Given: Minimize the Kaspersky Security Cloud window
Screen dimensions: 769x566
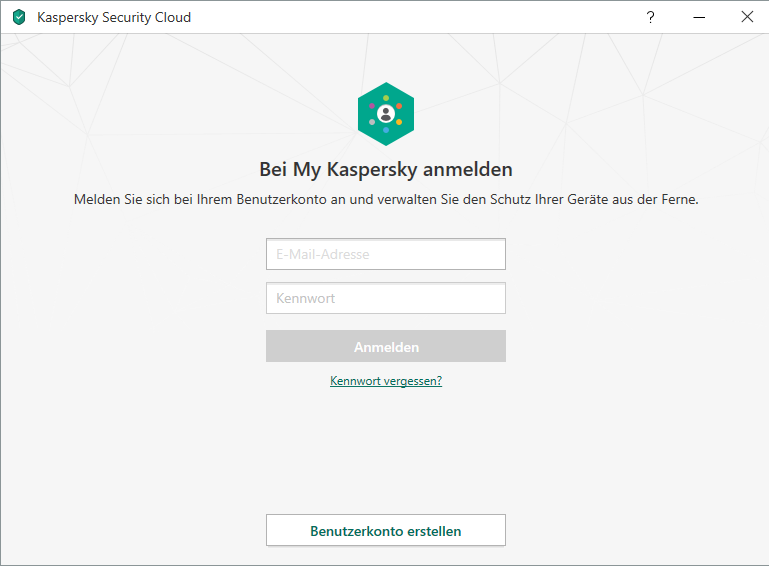Looking at the screenshot, I should [x=699, y=17].
